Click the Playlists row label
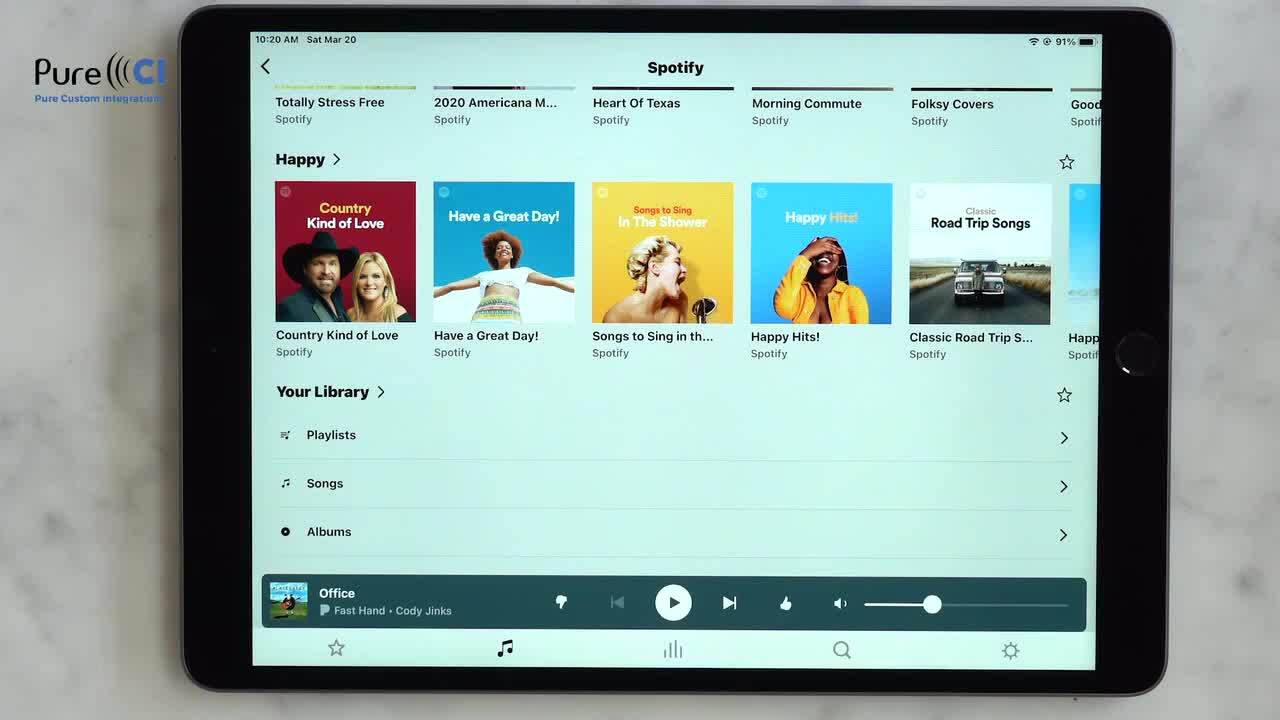The height and width of the screenshot is (720, 1280). pyautogui.click(x=331, y=435)
